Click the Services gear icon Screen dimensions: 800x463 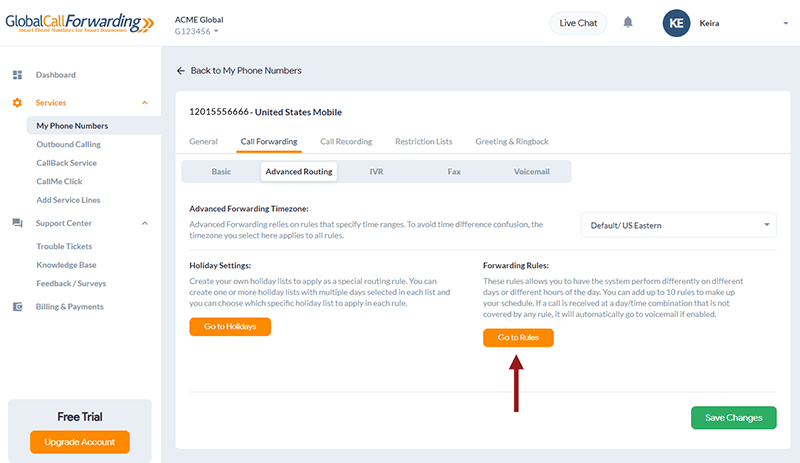click(17, 103)
